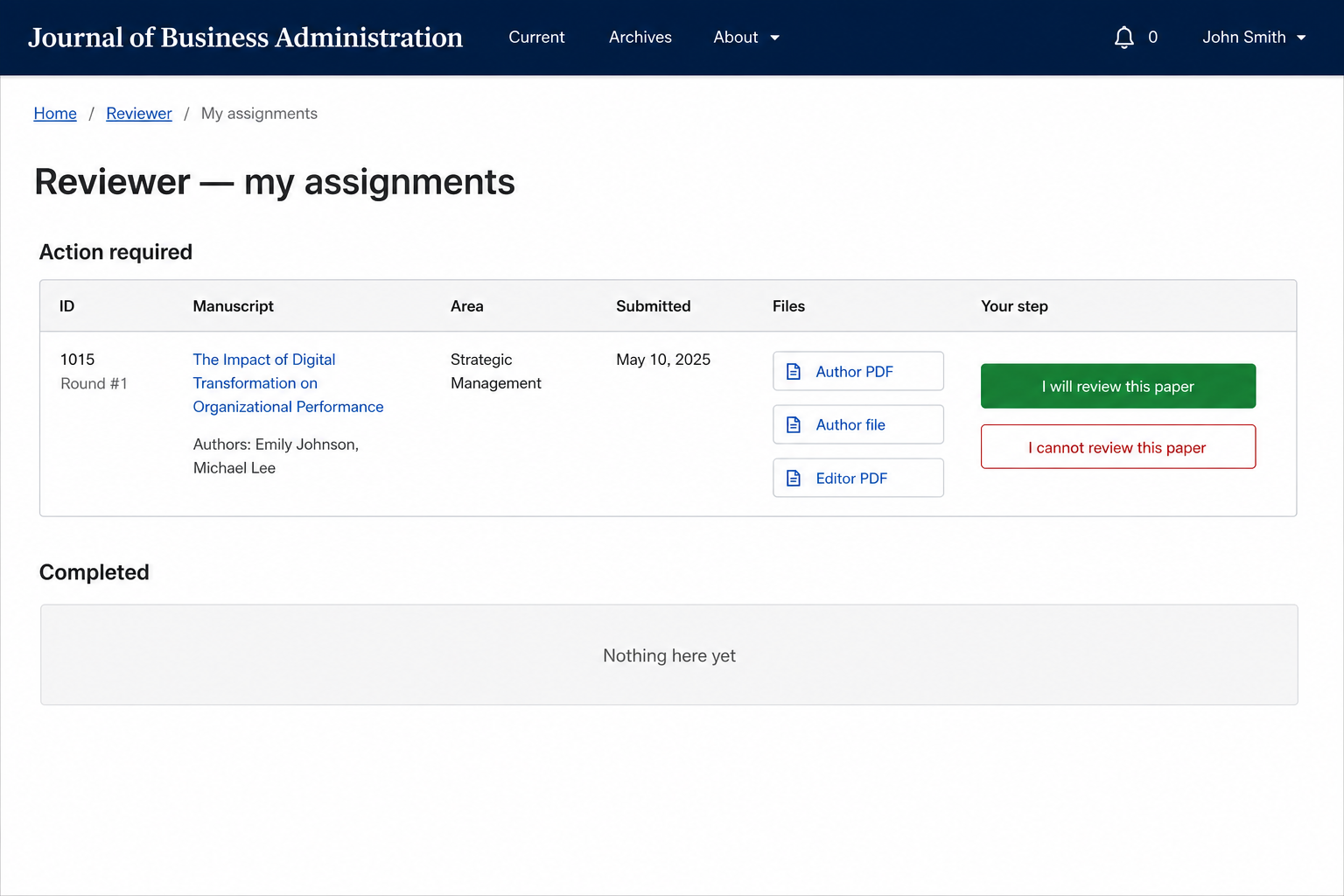Click the document icon in Editor PDF
Image resolution: width=1344 pixels, height=896 pixels.
click(794, 478)
